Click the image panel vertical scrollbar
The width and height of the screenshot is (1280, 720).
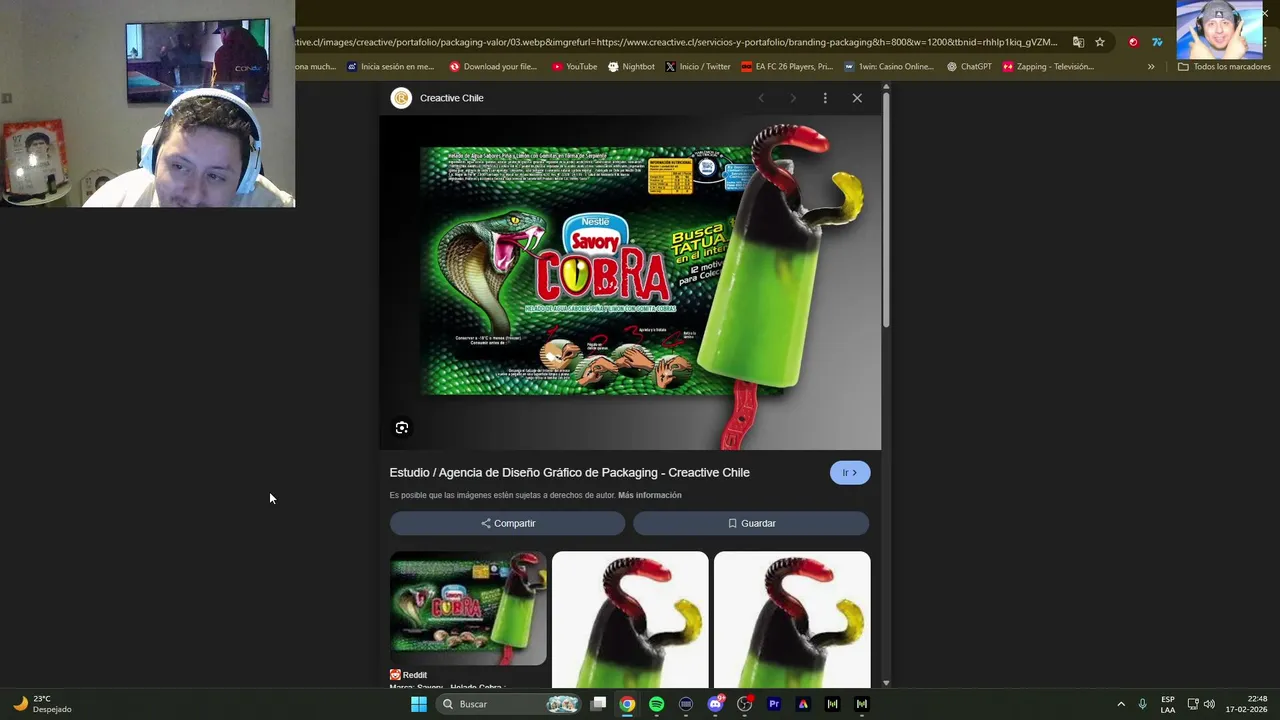click(x=886, y=210)
